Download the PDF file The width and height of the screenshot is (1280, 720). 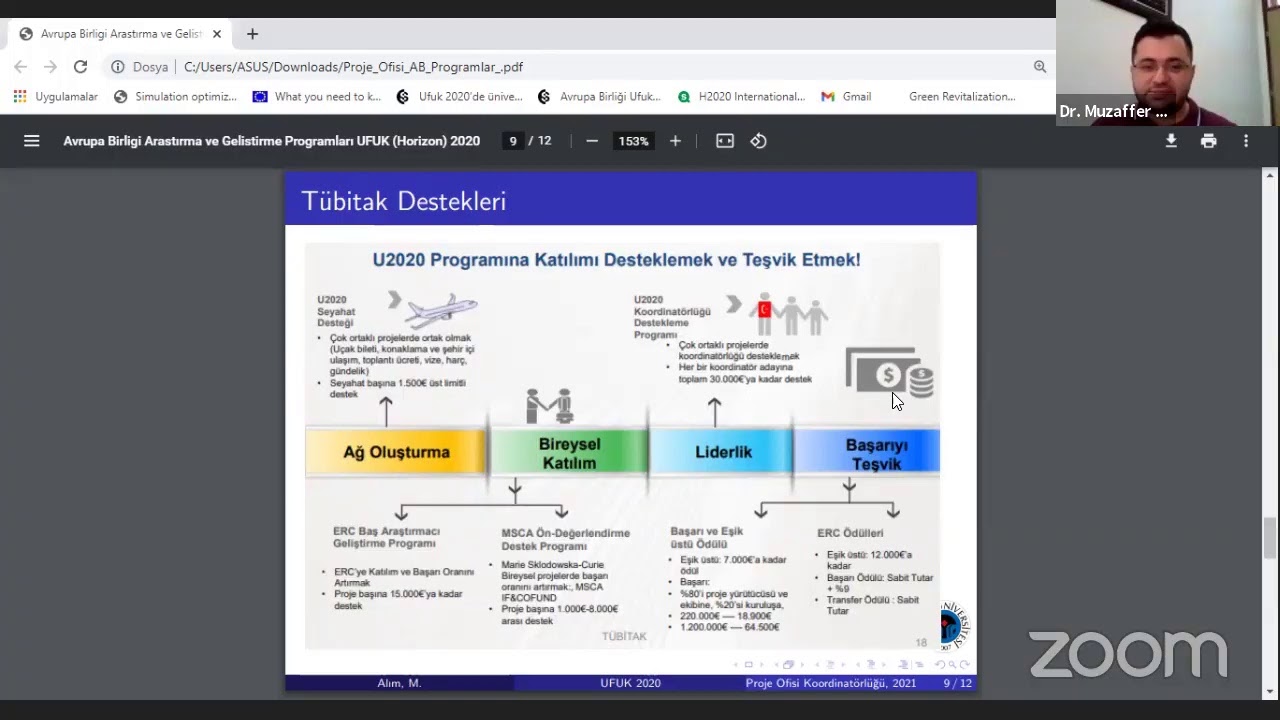pos(1171,141)
